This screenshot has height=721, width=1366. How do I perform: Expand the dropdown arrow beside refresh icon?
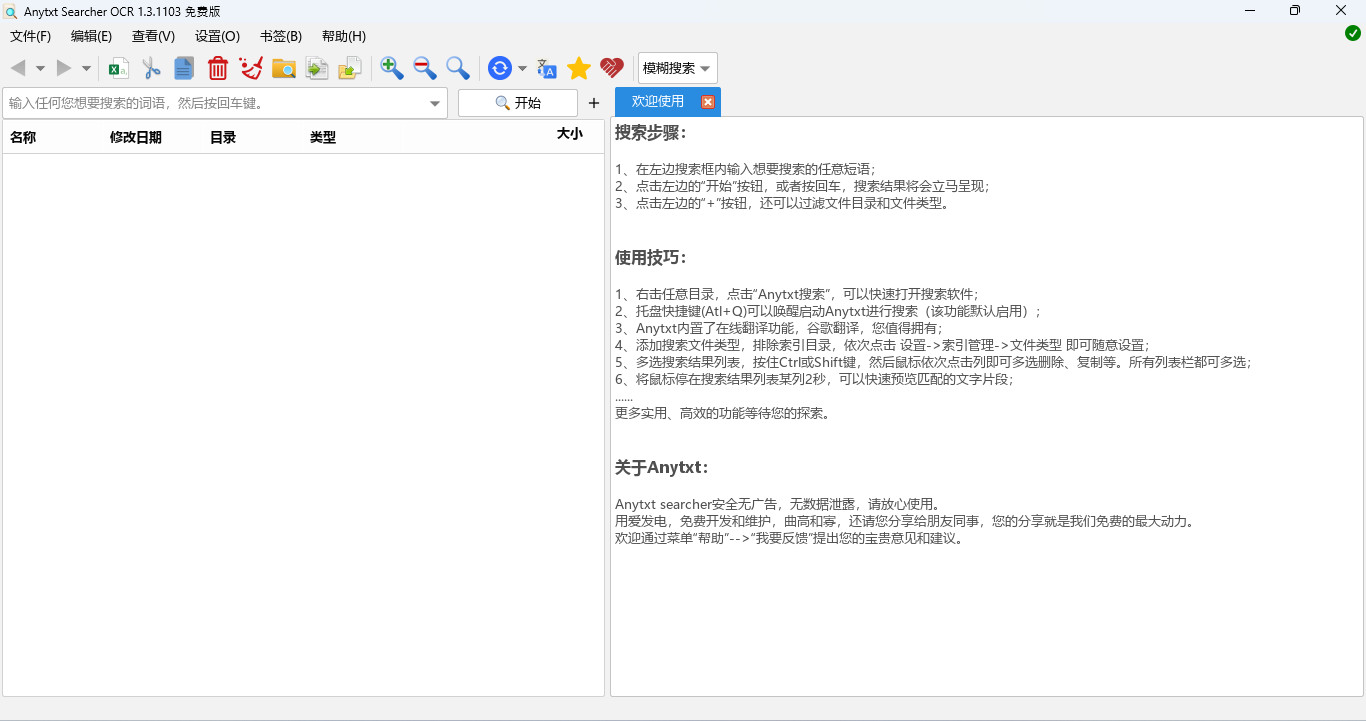[522, 69]
